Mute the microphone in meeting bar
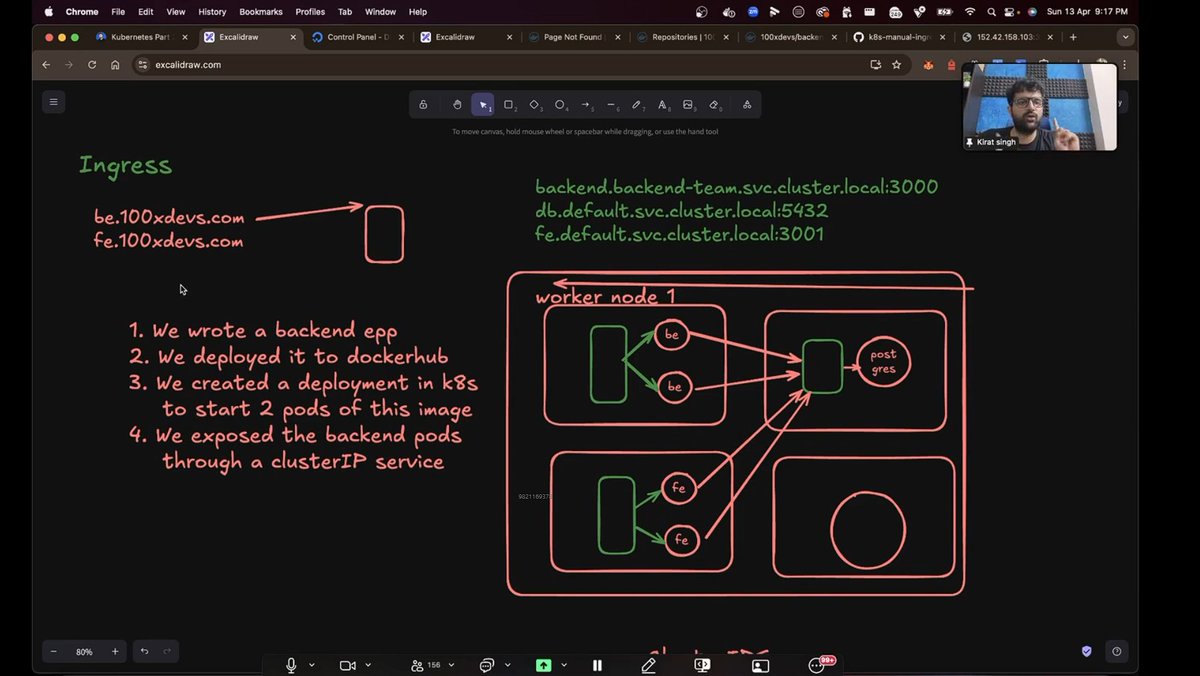The width and height of the screenshot is (1200, 676). [x=292, y=665]
